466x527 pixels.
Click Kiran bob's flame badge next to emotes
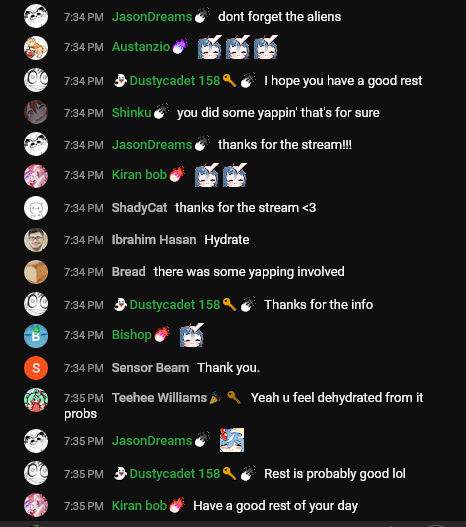[x=177, y=174]
